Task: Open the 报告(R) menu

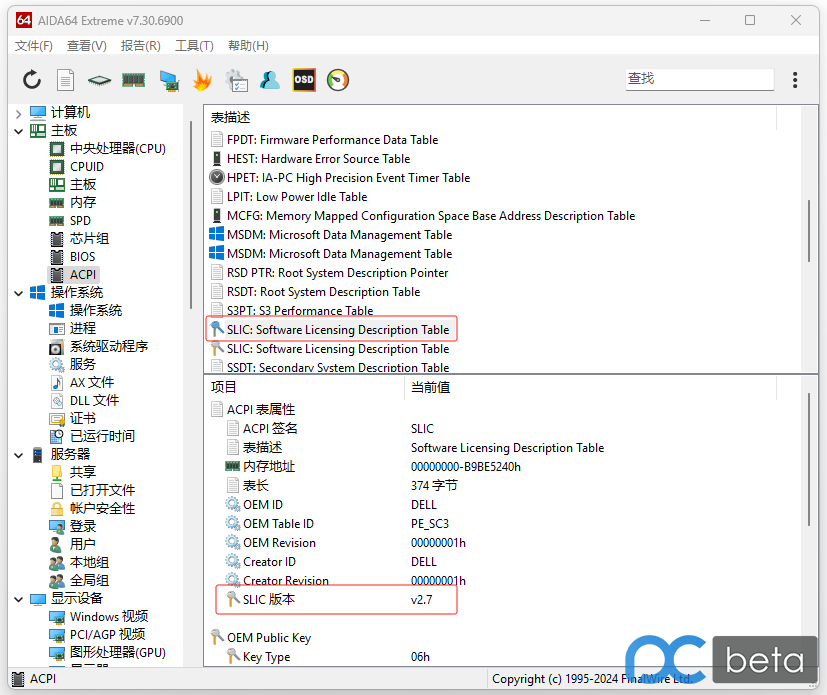Action: (140, 46)
